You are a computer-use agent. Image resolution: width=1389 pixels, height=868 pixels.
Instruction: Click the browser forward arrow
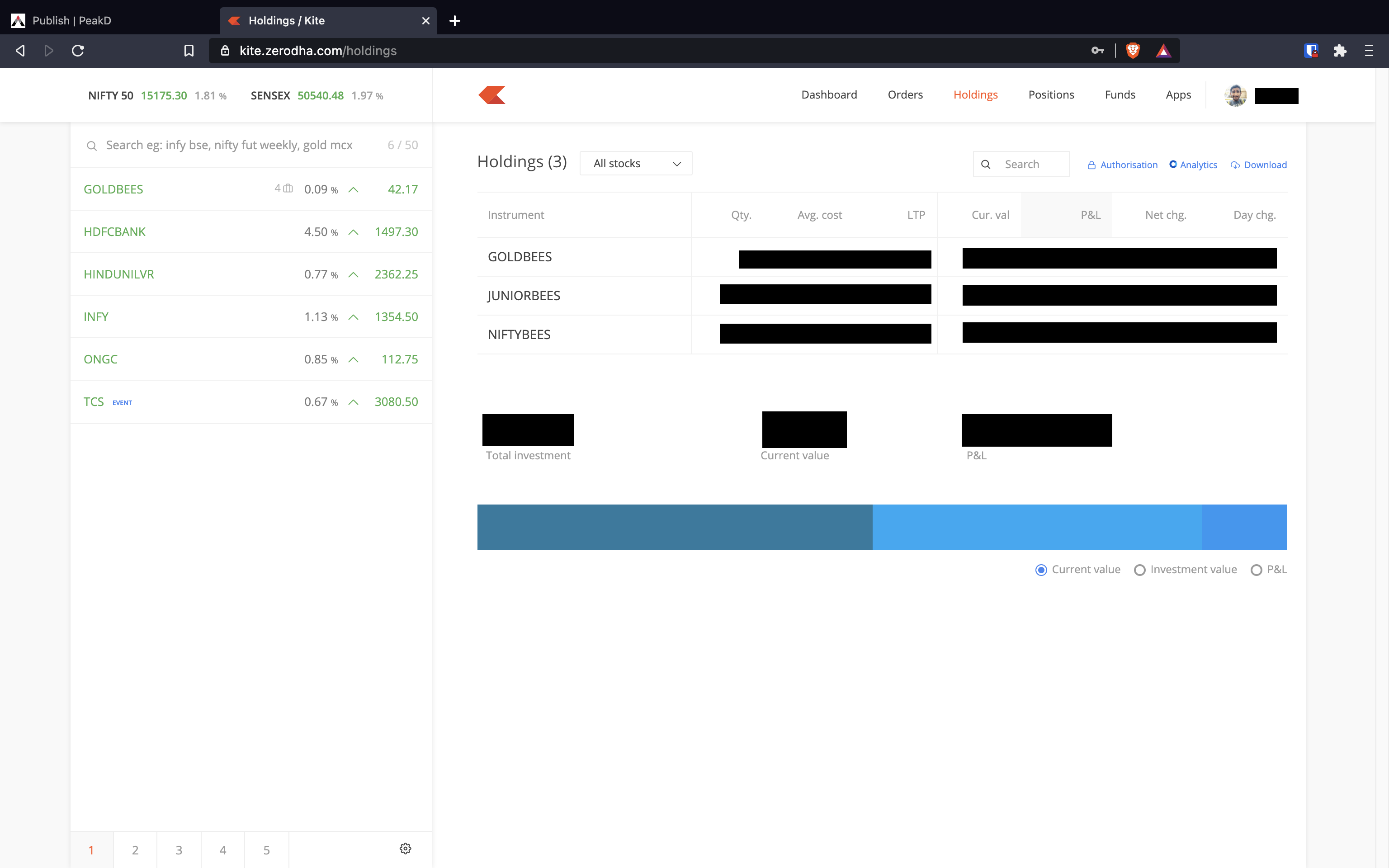49,51
